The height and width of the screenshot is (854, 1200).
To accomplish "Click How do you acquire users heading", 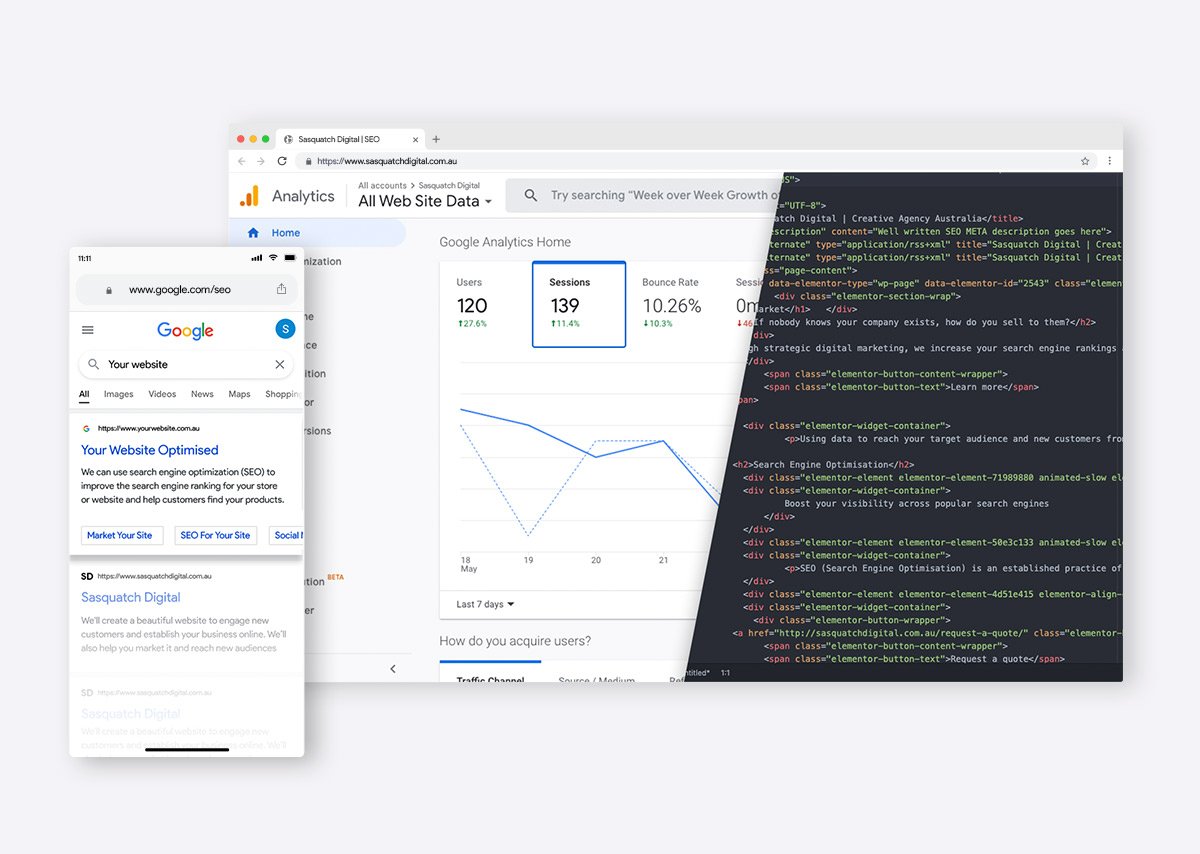I will 515,640.
